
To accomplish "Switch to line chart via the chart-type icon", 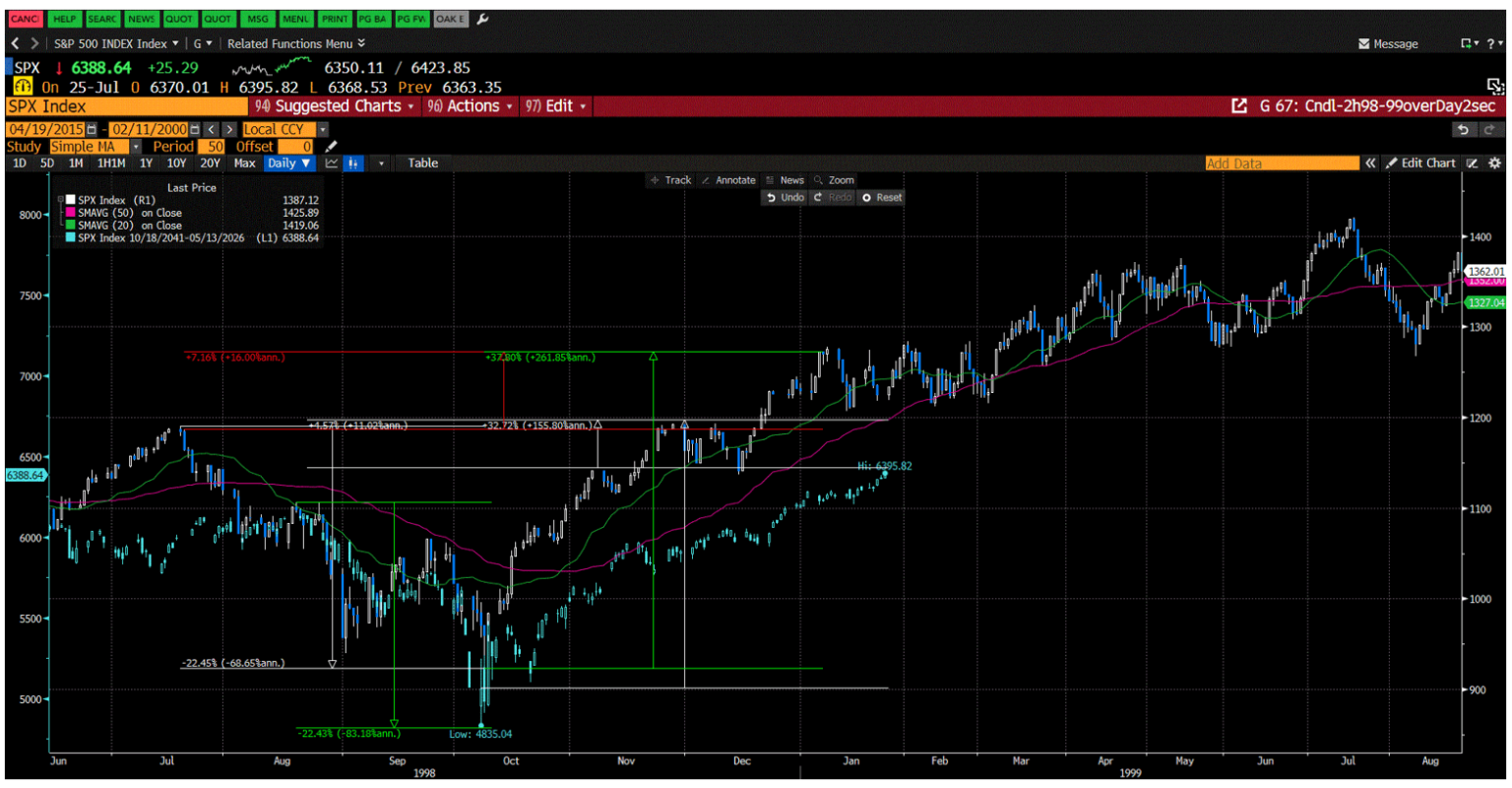I will (332, 164).
